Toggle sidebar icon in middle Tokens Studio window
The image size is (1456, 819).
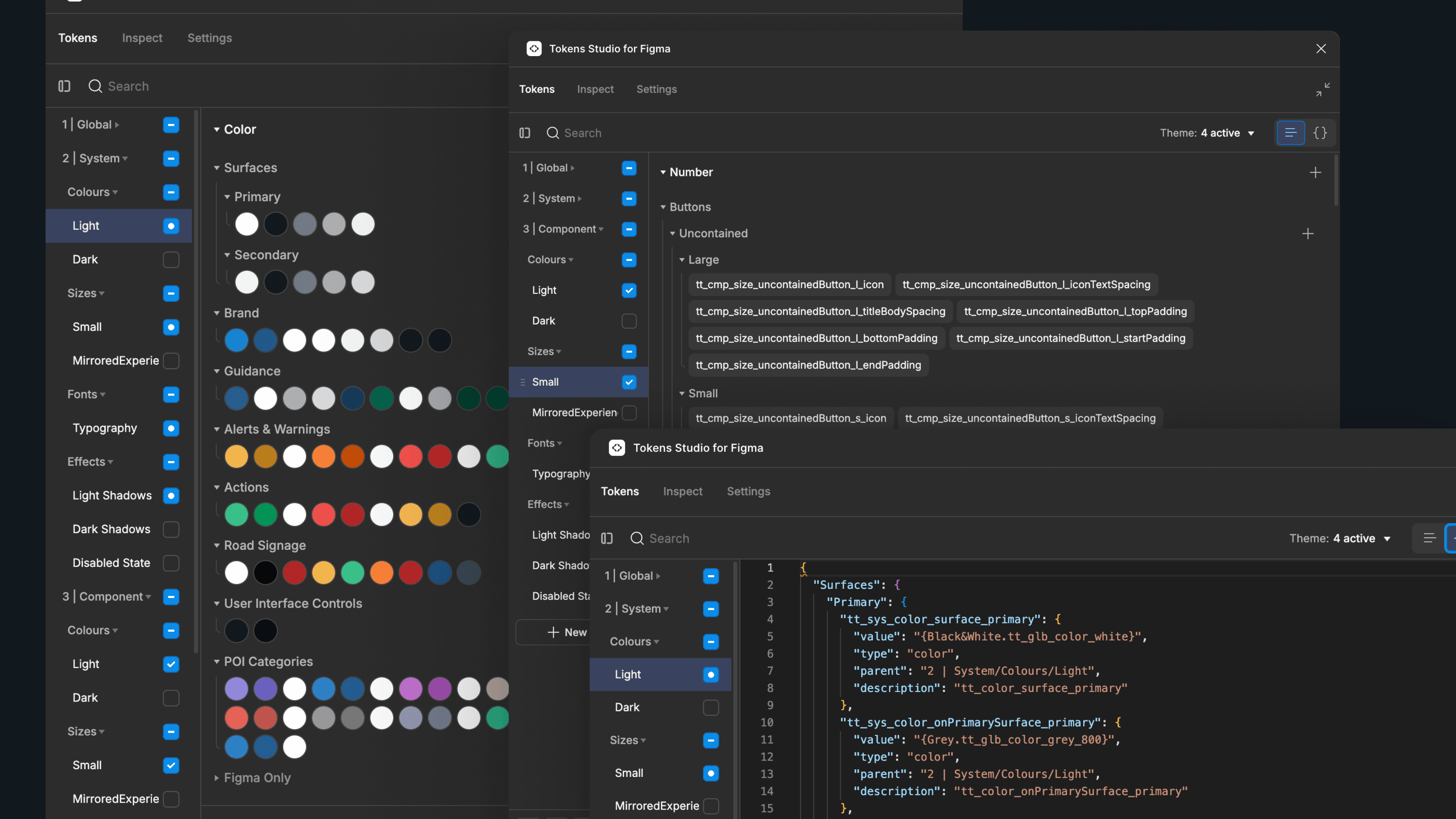524,133
